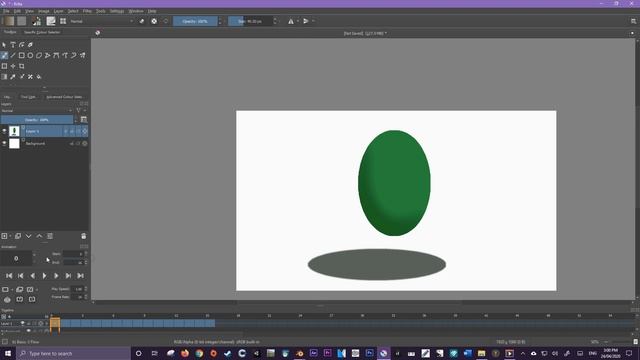Image resolution: width=640 pixels, height=360 pixels.
Task: Select the Polyline tool
Action: [x=48, y=55]
